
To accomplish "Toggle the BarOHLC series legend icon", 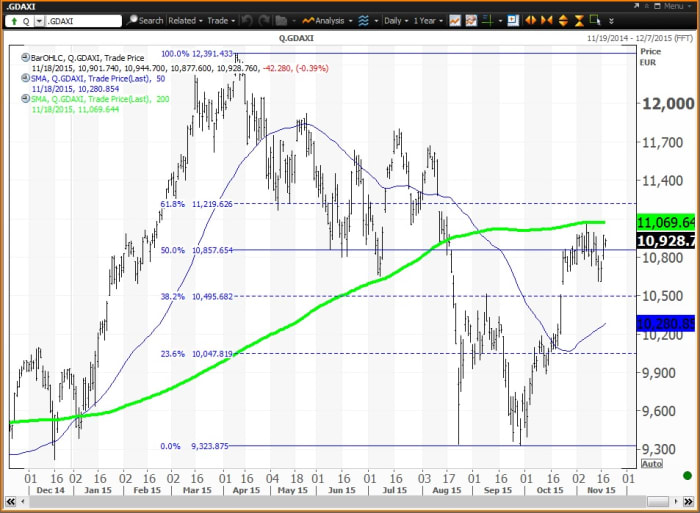I will click(x=25, y=57).
